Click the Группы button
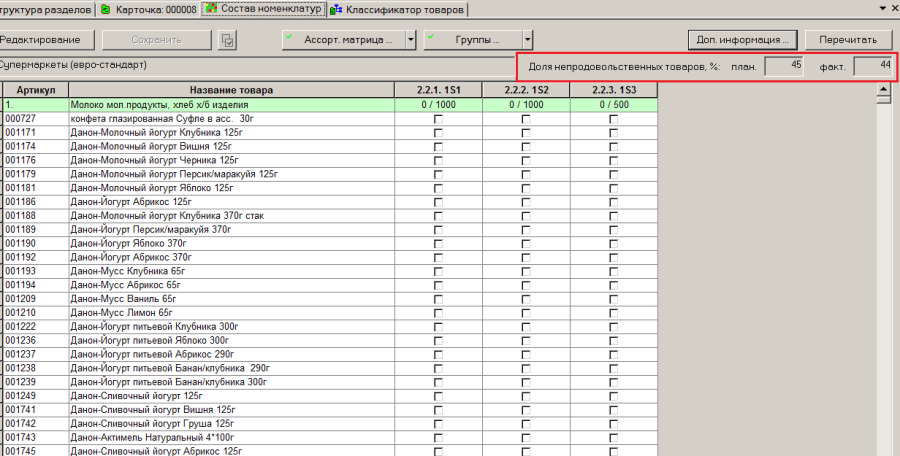 [x=473, y=40]
